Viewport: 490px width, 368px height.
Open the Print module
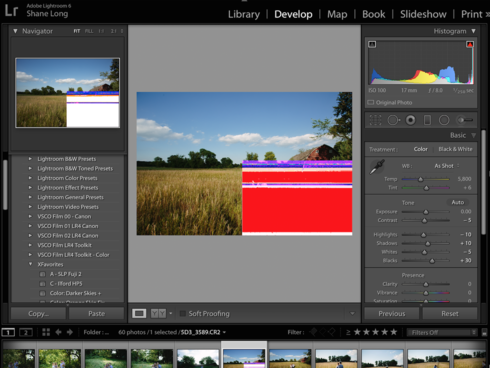pos(472,14)
